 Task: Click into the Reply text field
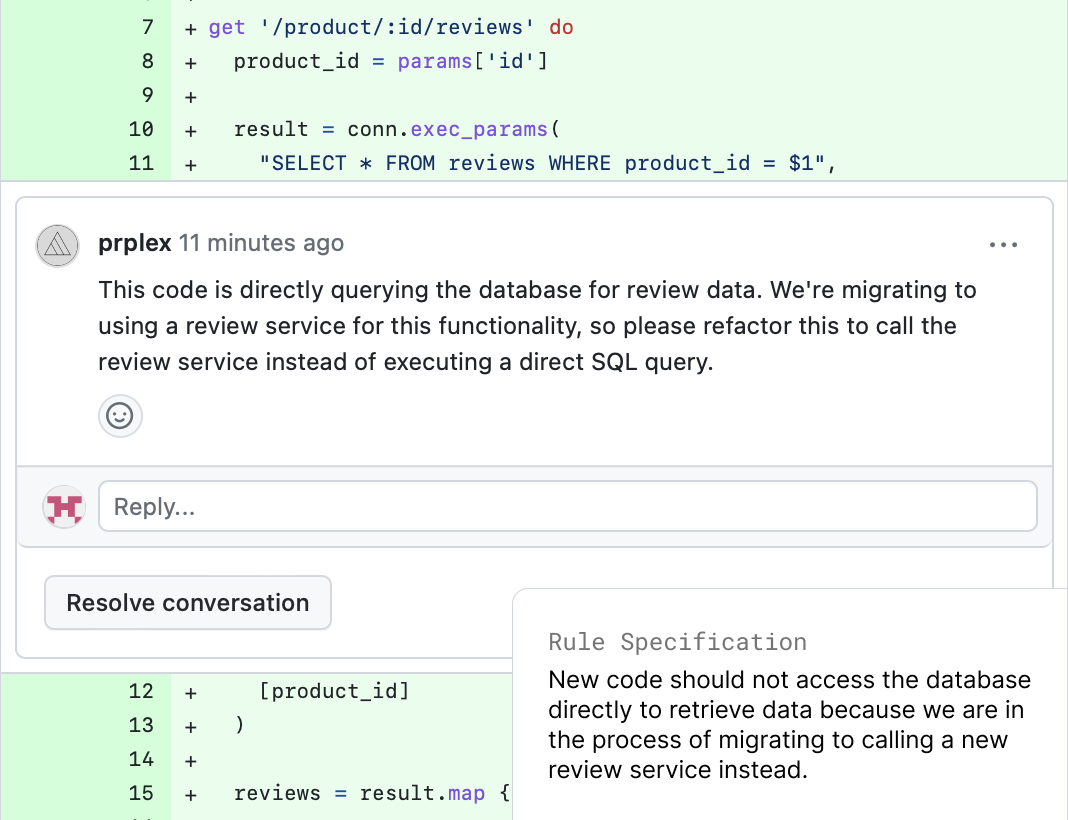click(x=567, y=507)
